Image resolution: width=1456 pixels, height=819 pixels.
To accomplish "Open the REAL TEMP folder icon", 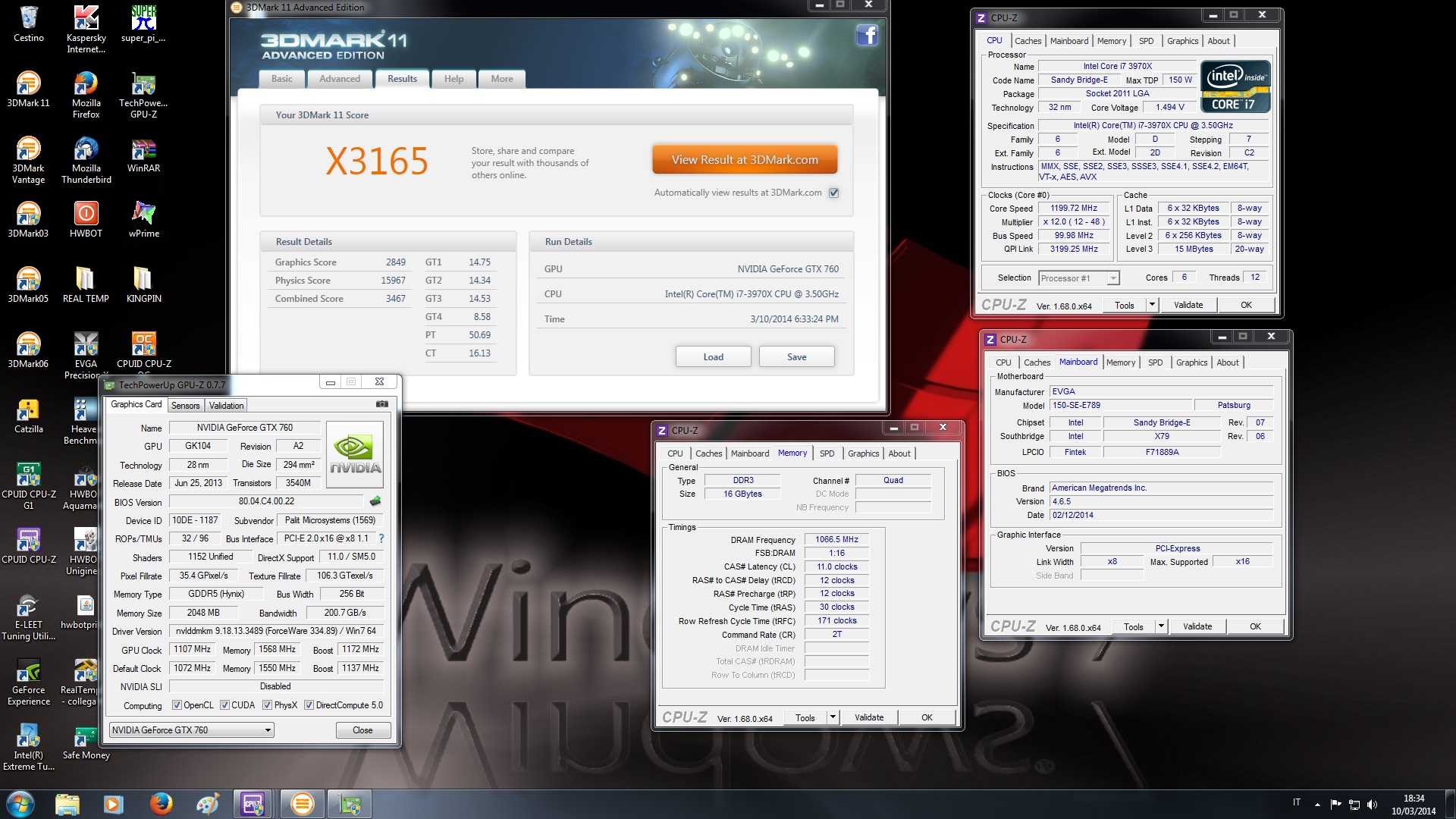I will tap(86, 284).
